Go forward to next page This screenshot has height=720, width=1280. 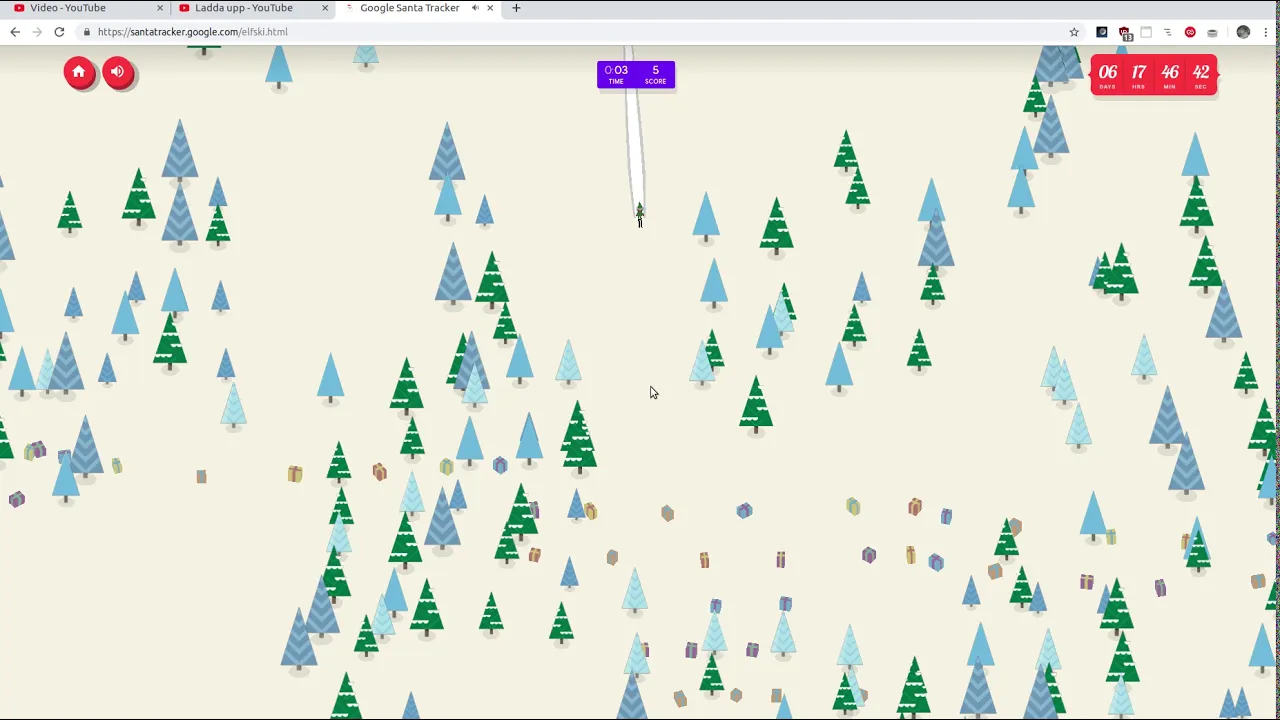click(37, 32)
